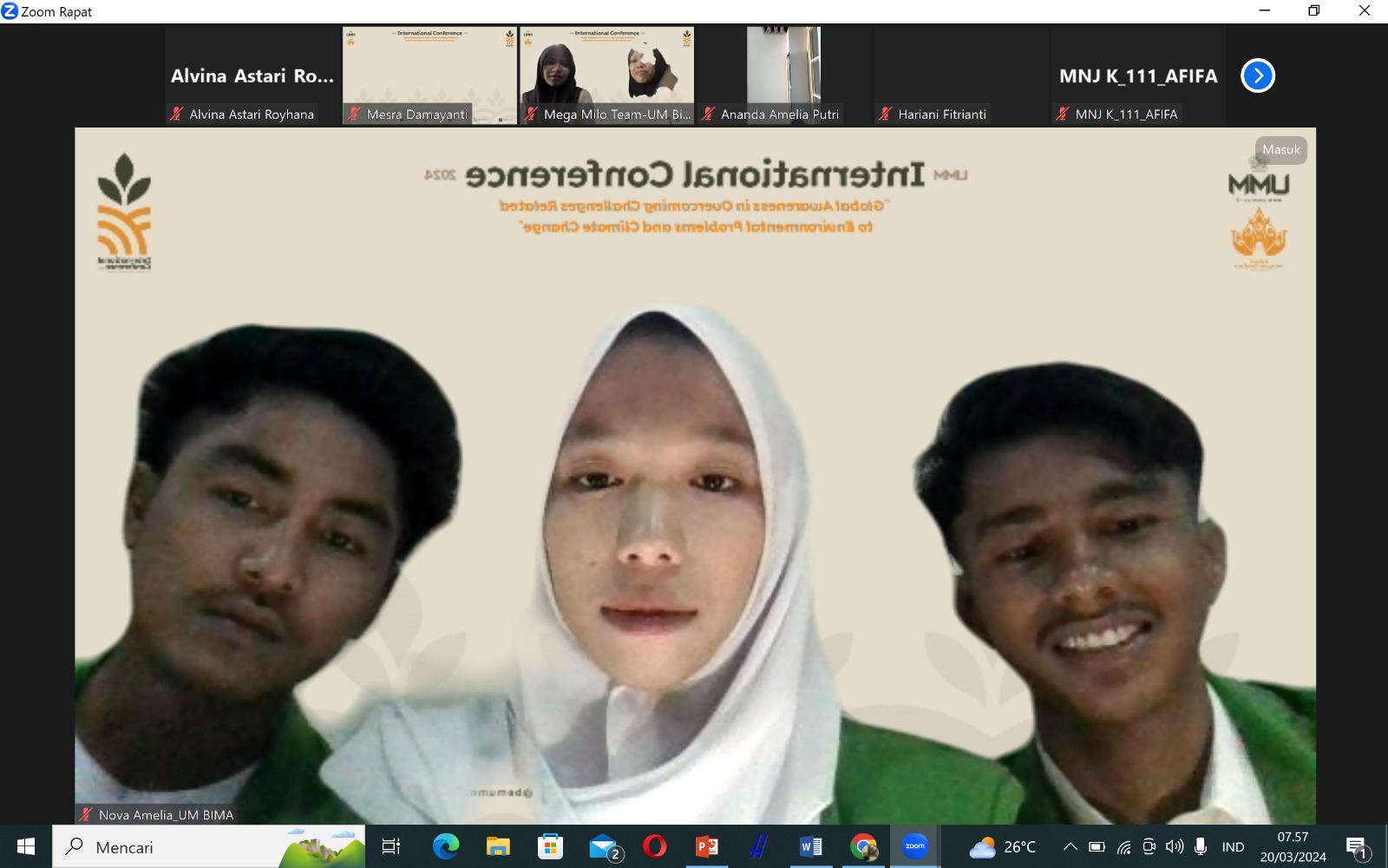Launch Microsoft Store from the taskbar
Screen dimensions: 1388x868
tap(550, 846)
